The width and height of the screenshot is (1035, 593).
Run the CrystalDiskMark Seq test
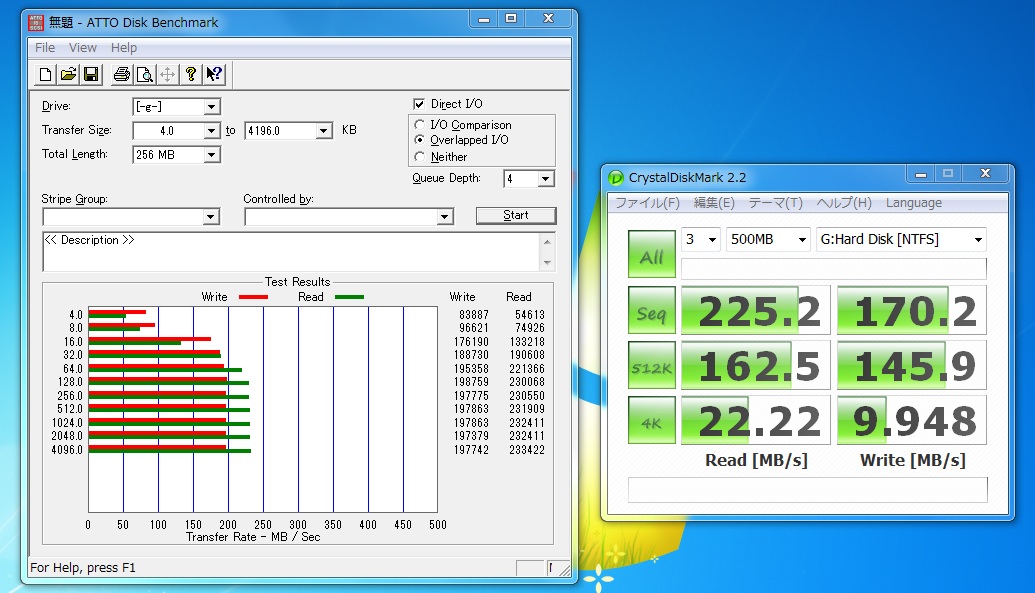point(651,312)
